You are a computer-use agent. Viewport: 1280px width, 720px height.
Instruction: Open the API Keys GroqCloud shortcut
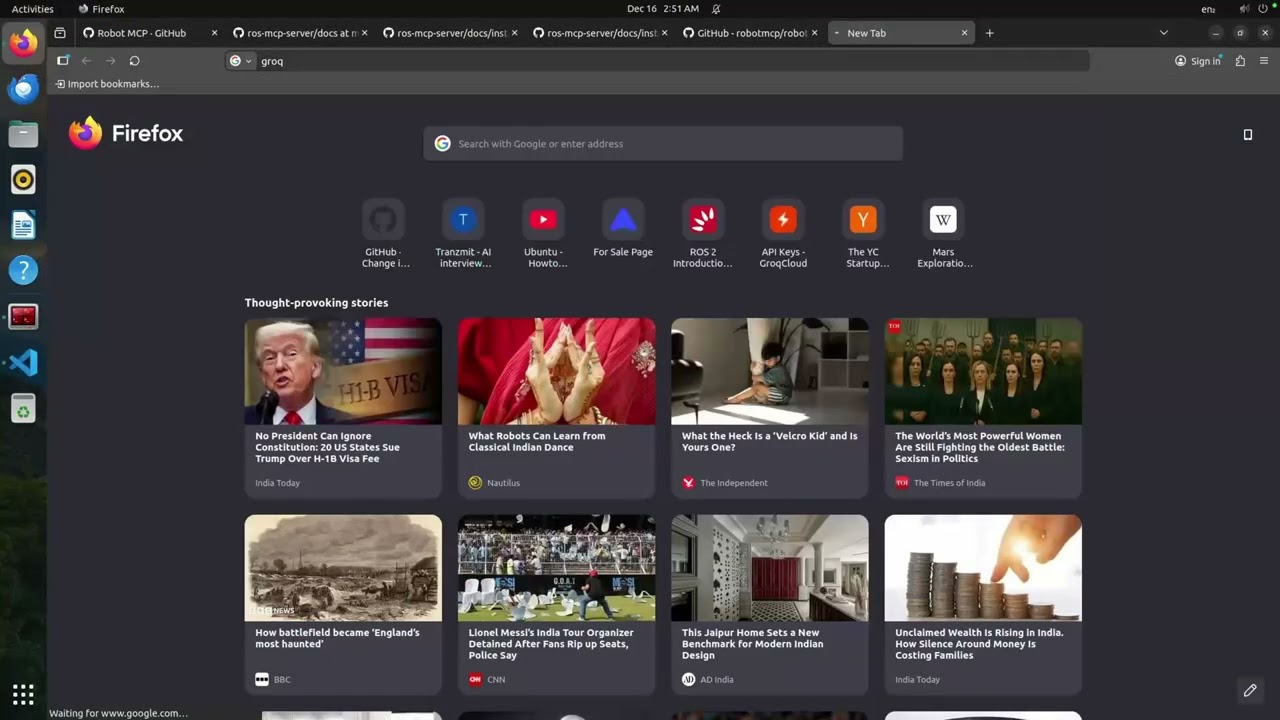[x=783, y=233]
